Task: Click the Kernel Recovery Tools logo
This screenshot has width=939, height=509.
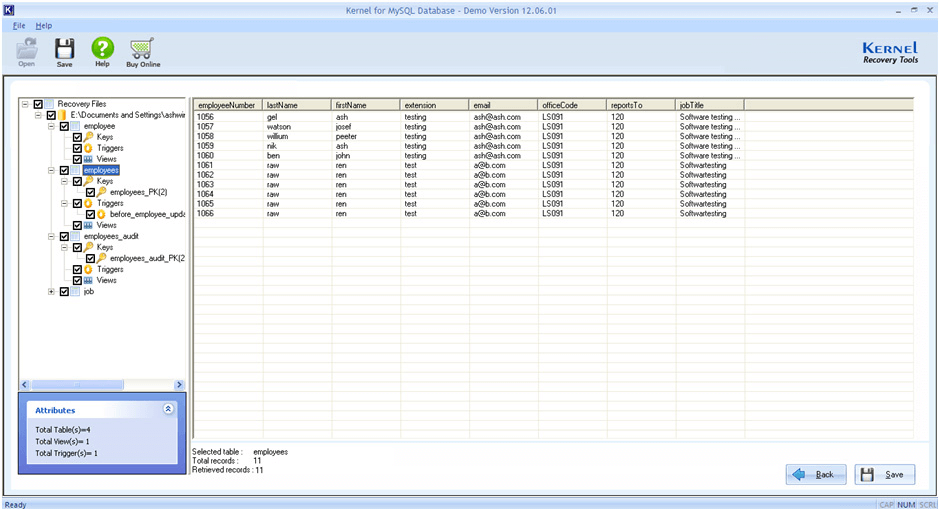Action: coord(890,52)
